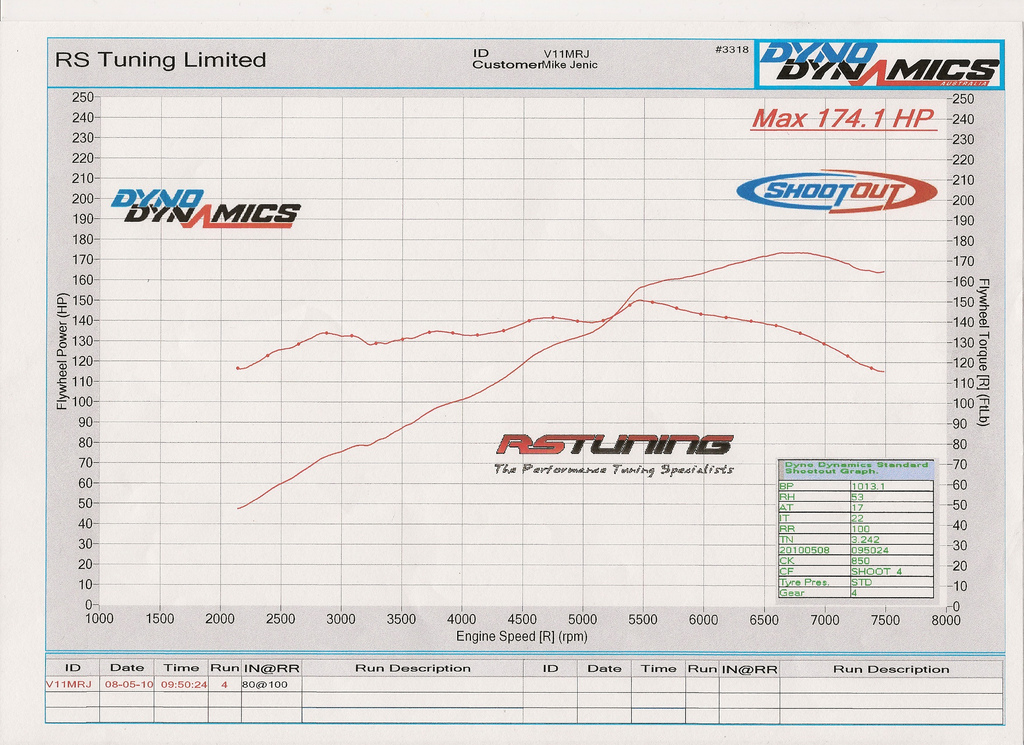Click the 'Flywheel Torque [R] (FtLb)' axis label

coord(983,352)
